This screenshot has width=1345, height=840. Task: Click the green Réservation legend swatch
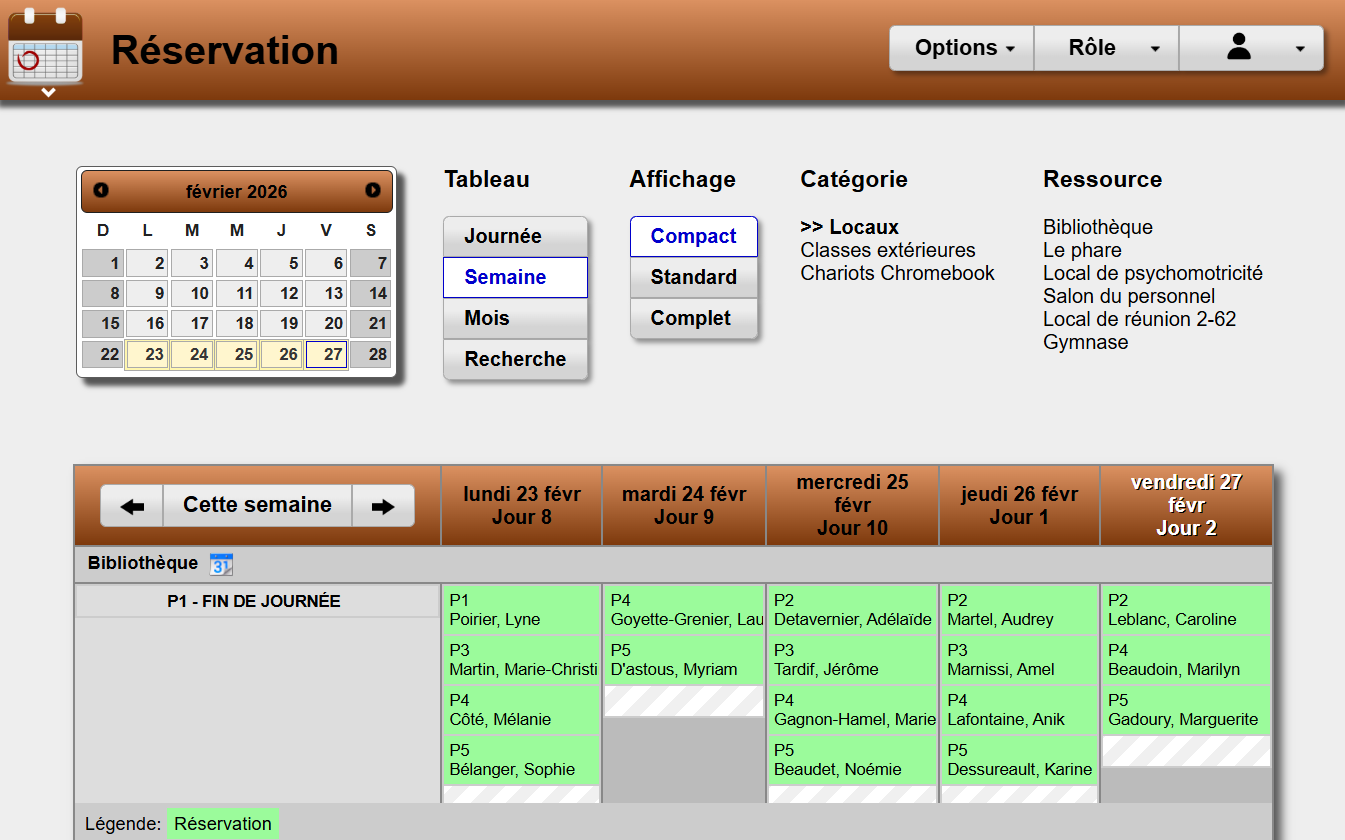point(223,824)
